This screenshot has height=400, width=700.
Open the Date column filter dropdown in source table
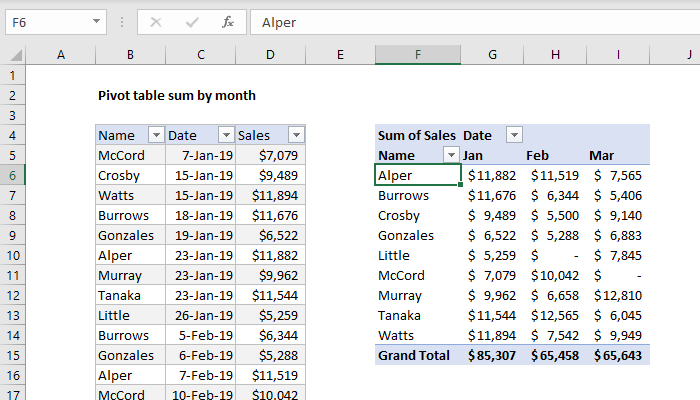(x=224, y=135)
